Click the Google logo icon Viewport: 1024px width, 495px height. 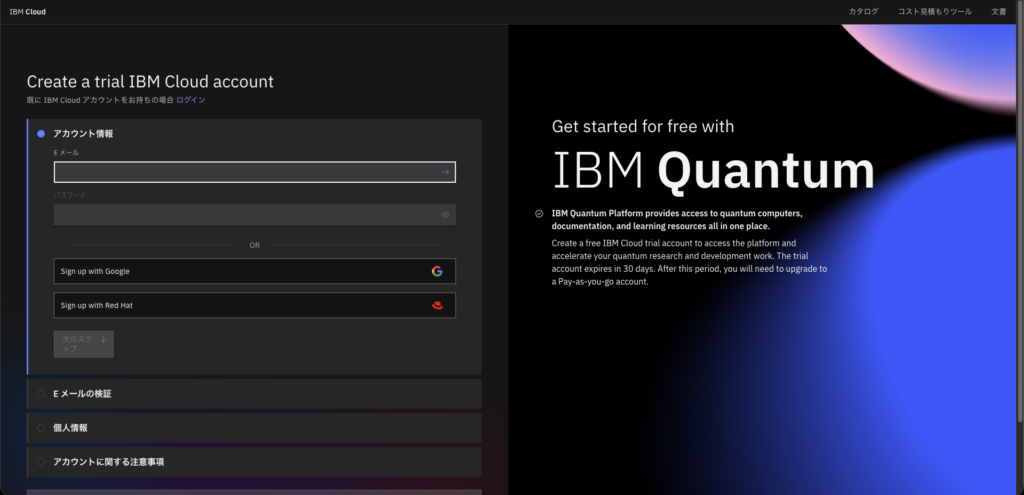[437, 271]
